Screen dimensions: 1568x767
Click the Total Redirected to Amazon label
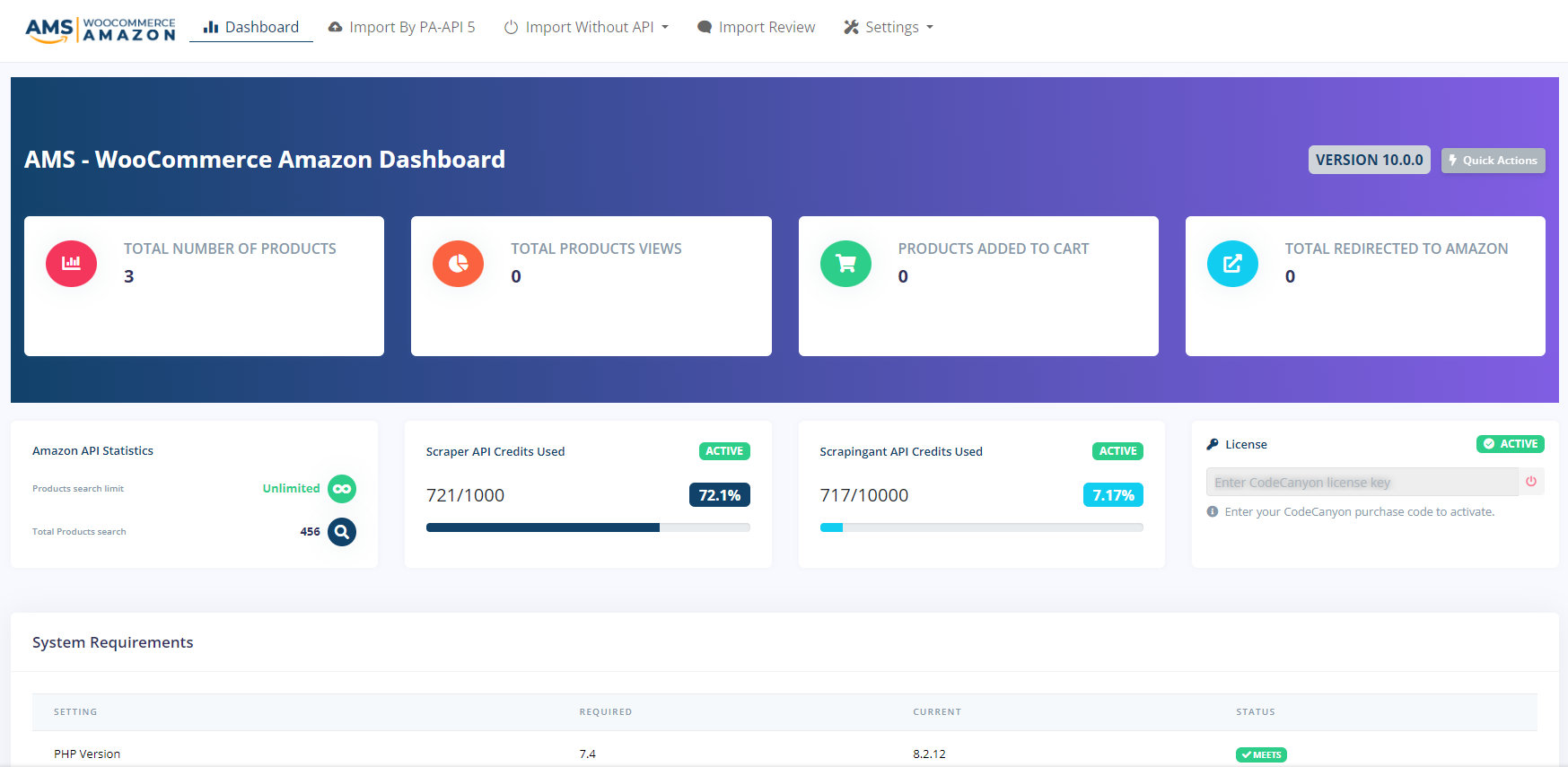point(1397,248)
